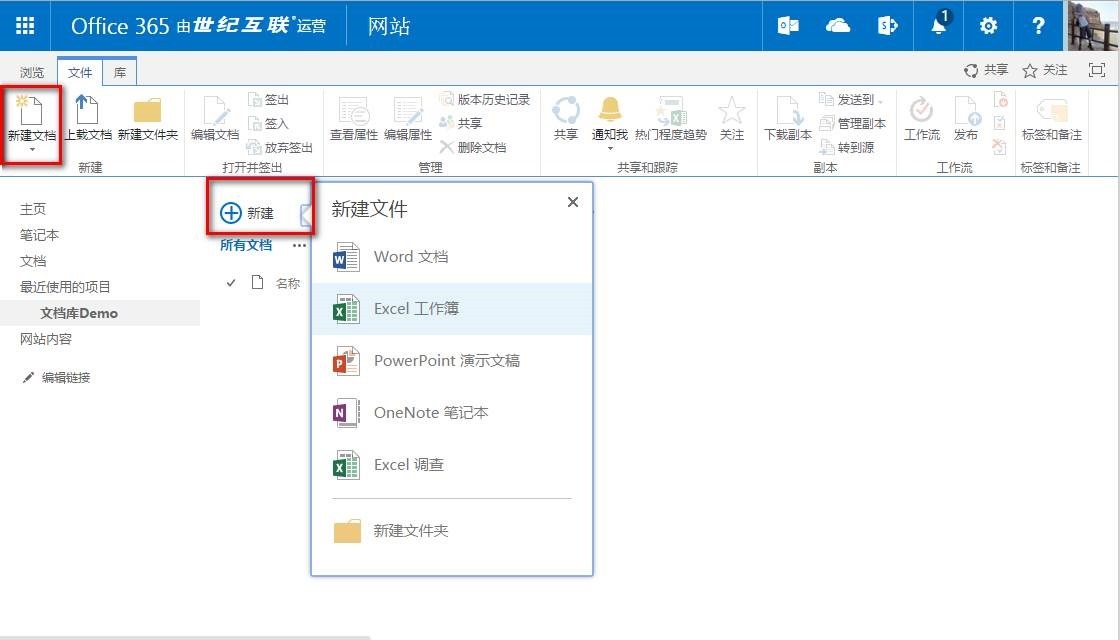Open SharePoint sites icon
This screenshot has width=1119, height=640.
(887, 26)
